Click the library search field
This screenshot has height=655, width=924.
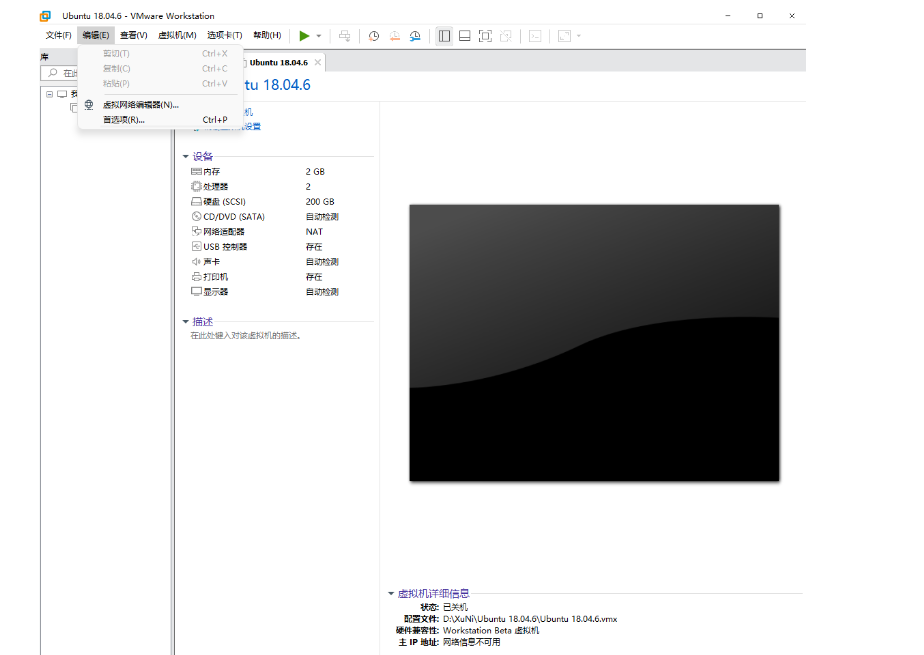coord(59,73)
